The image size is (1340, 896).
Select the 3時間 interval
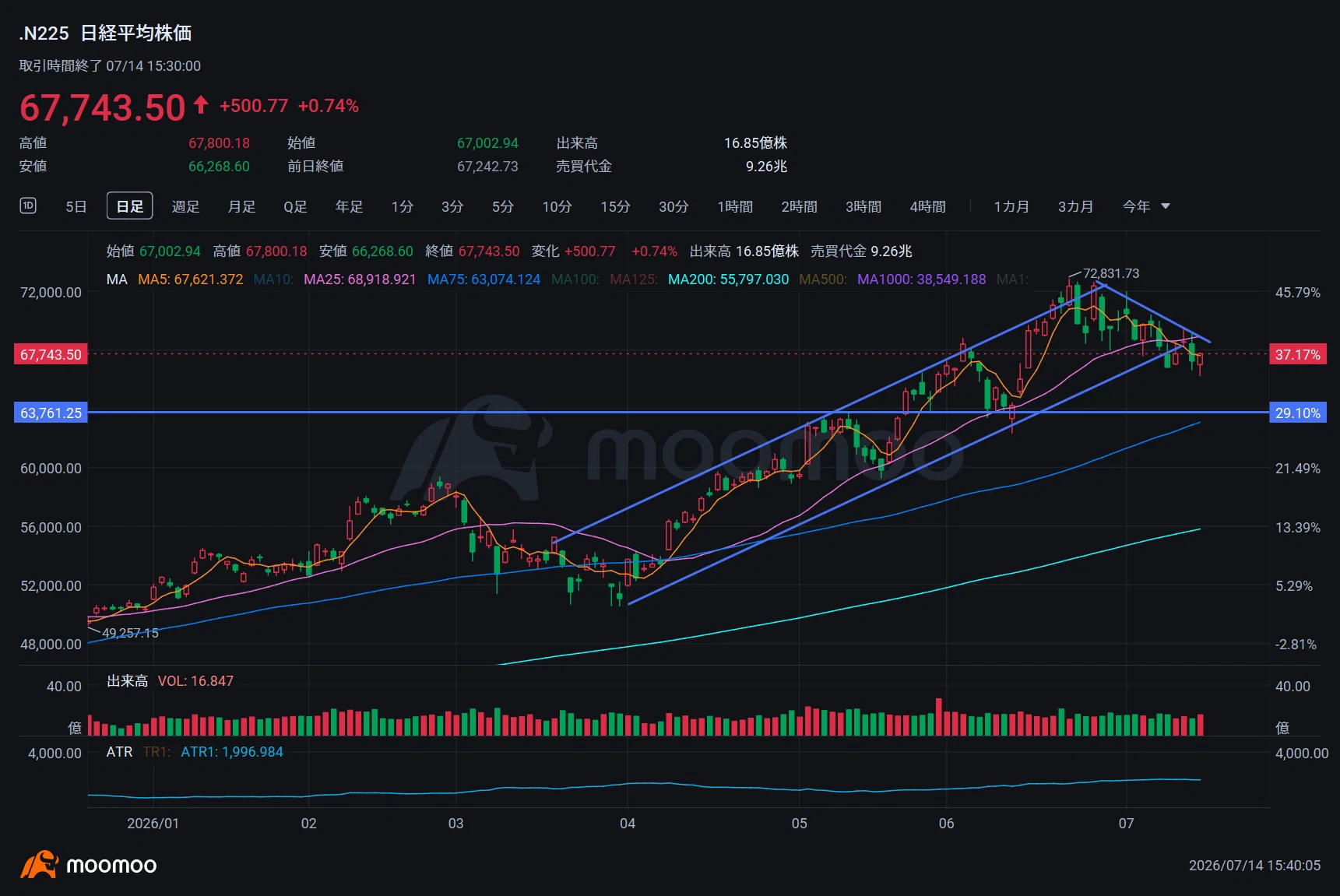click(x=863, y=206)
